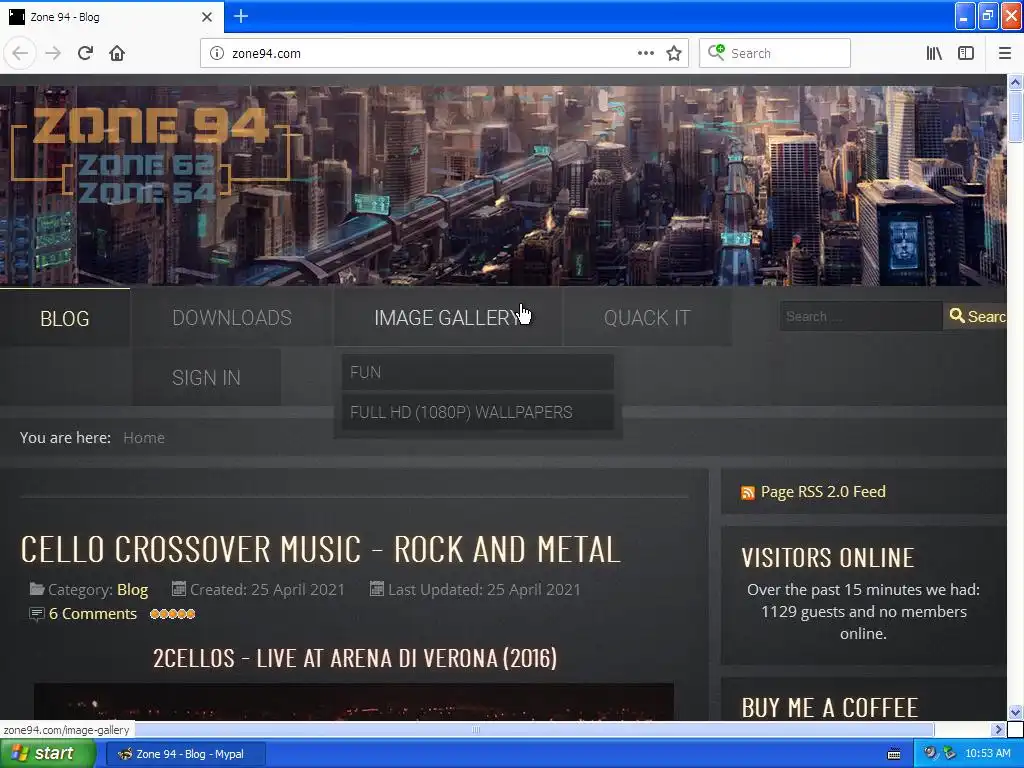
Task: Go back to previous page
Action: click(x=20, y=53)
